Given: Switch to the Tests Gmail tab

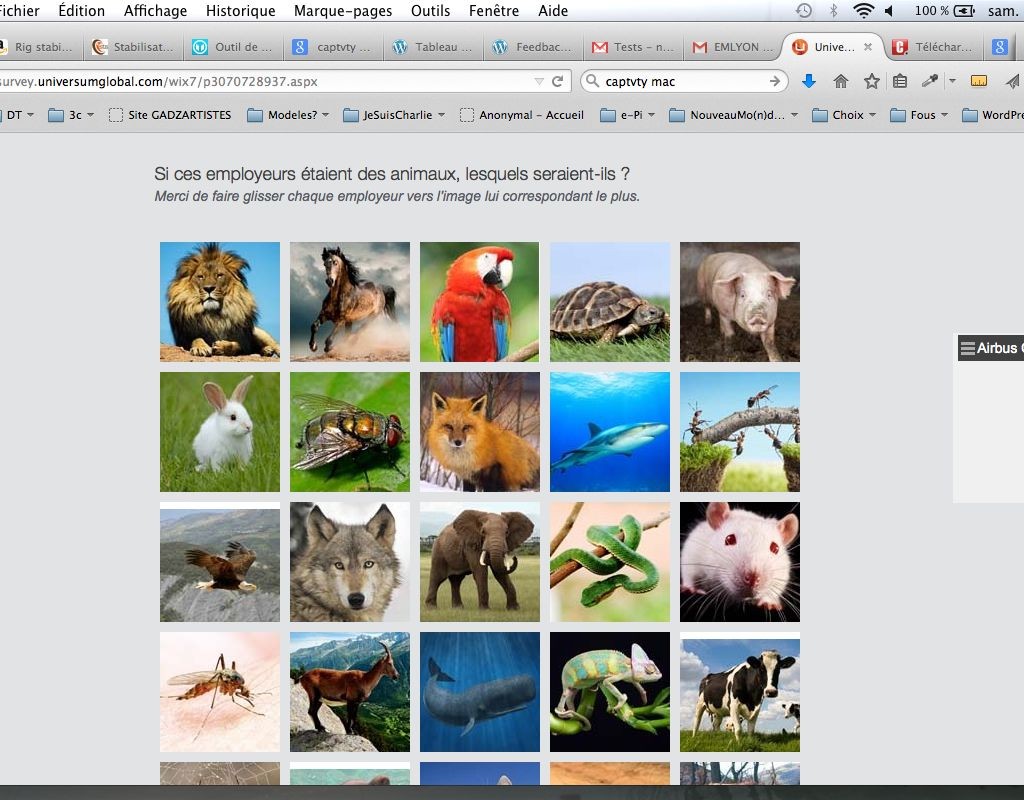Looking at the screenshot, I should pos(633,47).
